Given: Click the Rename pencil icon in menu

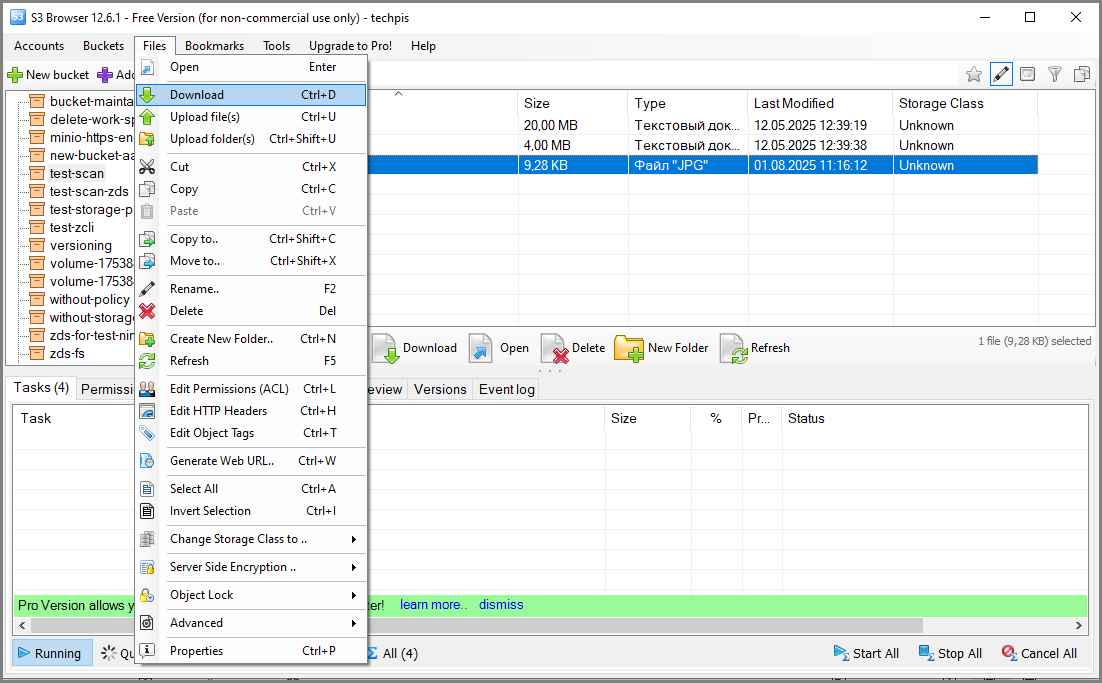Looking at the screenshot, I should pos(147,289).
